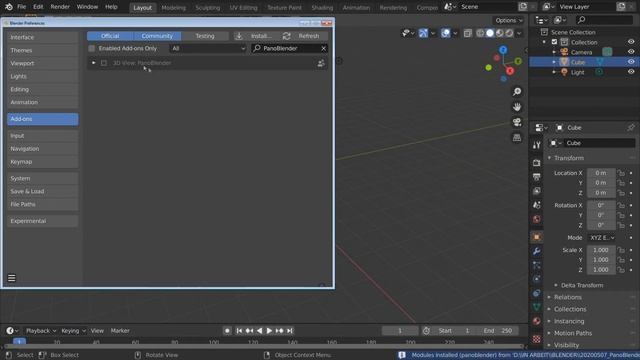Hide the Cube via eye icon
Image resolution: width=640 pixels, height=360 pixels.
tap(631, 62)
